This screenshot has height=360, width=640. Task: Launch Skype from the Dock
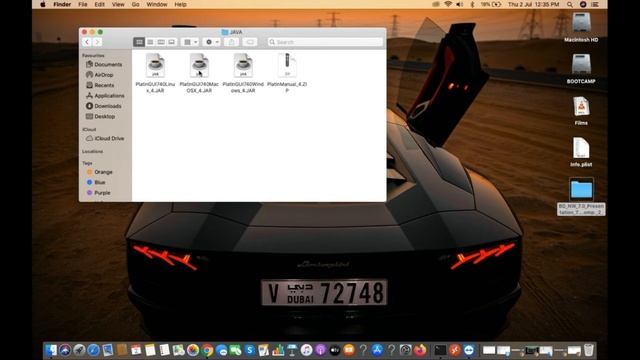250,350
